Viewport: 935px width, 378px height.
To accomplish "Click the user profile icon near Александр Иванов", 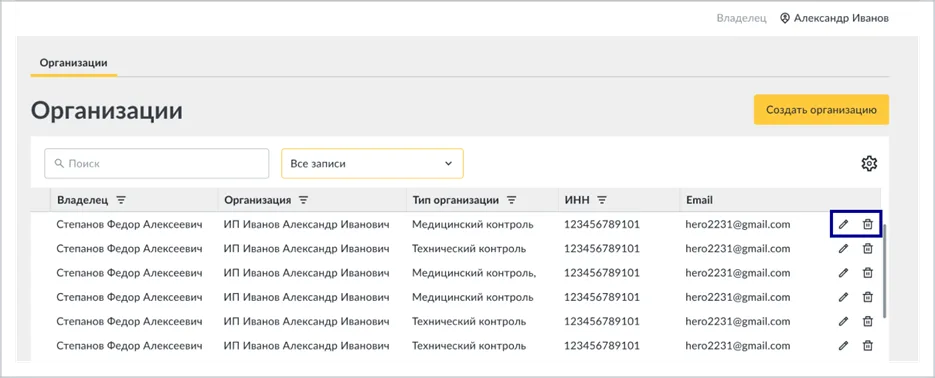I will point(785,18).
